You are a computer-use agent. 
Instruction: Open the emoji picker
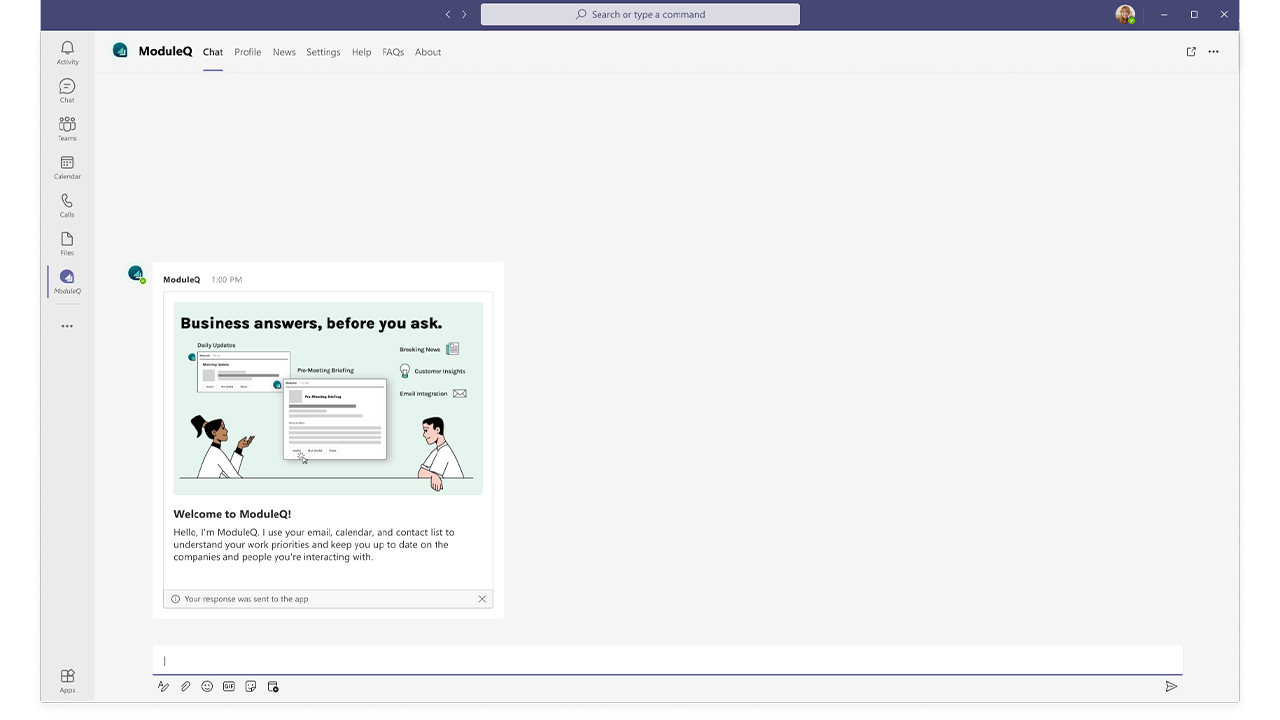pyautogui.click(x=207, y=686)
